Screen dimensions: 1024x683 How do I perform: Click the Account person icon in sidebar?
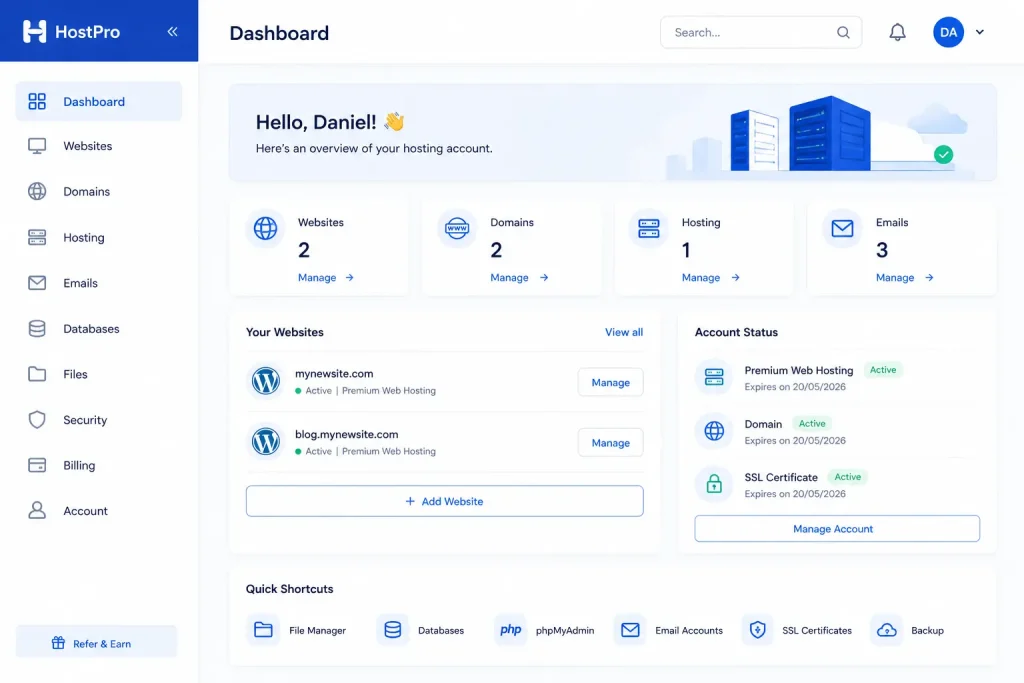point(37,511)
